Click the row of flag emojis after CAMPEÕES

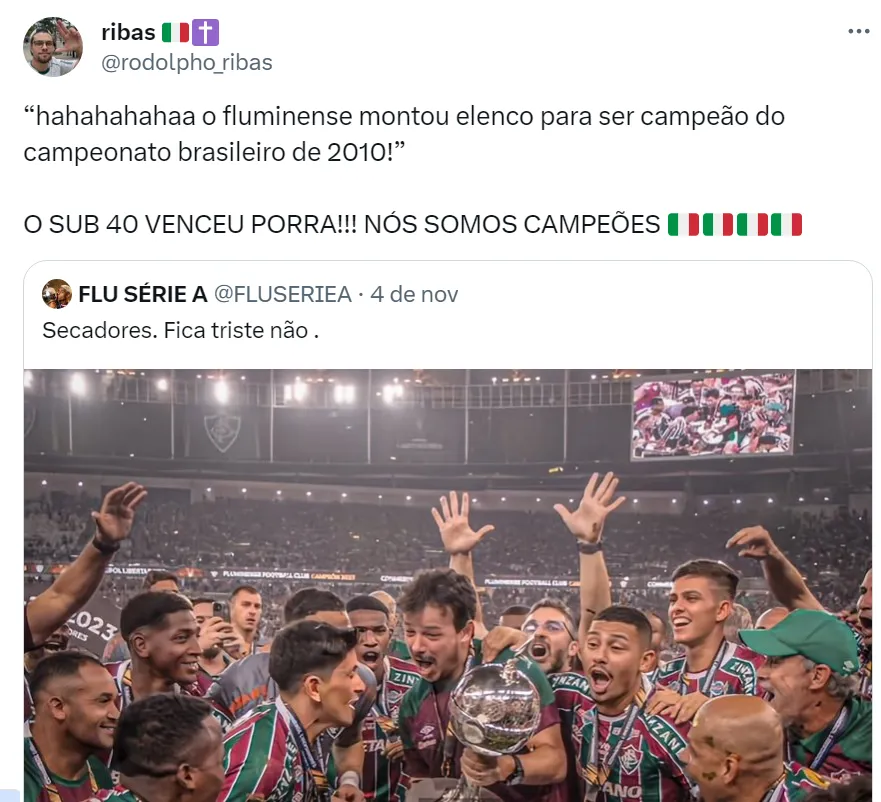coord(735,224)
